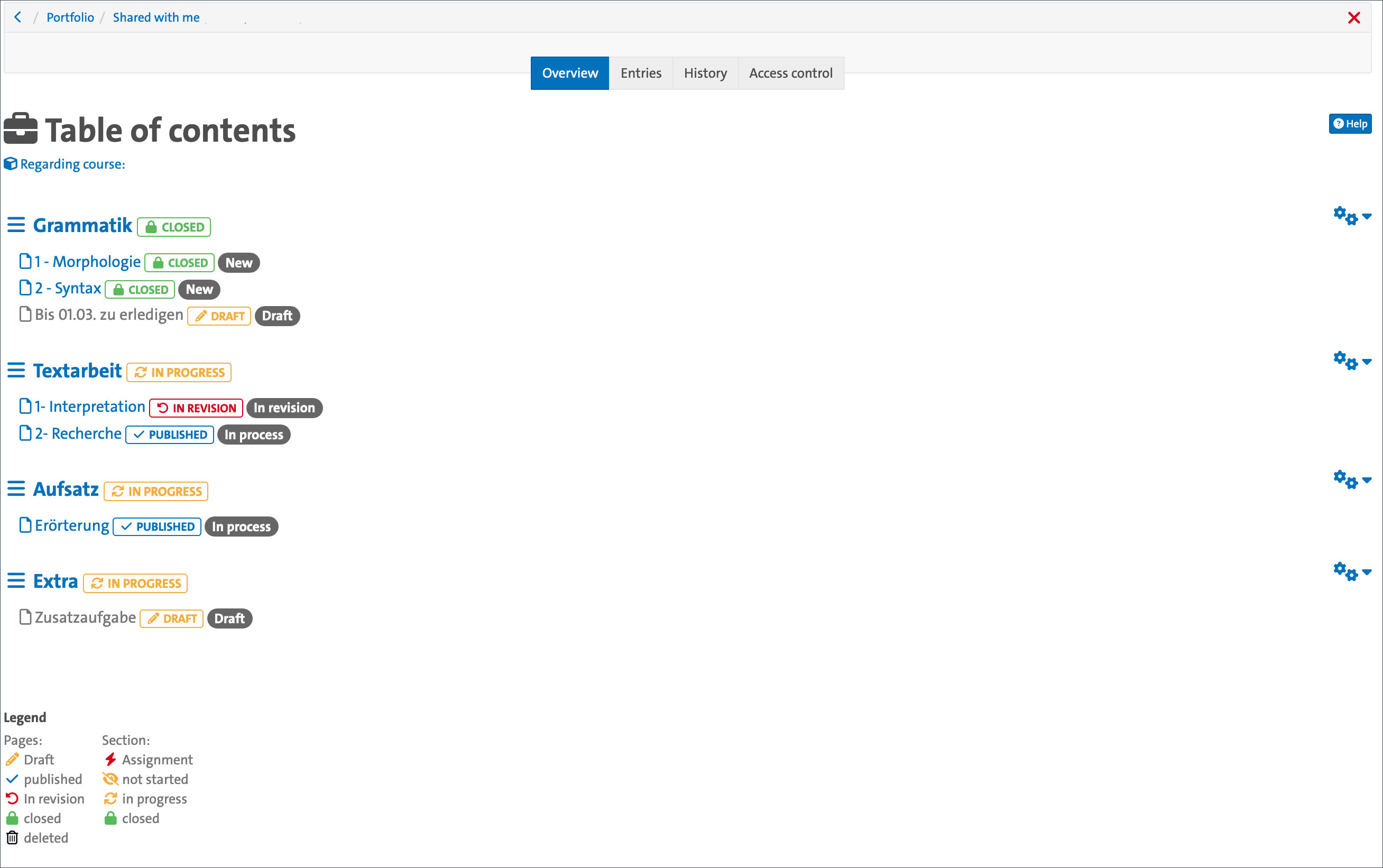Image resolution: width=1383 pixels, height=868 pixels.
Task: Click the back arrow in breadcrumb
Action: click(x=18, y=17)
